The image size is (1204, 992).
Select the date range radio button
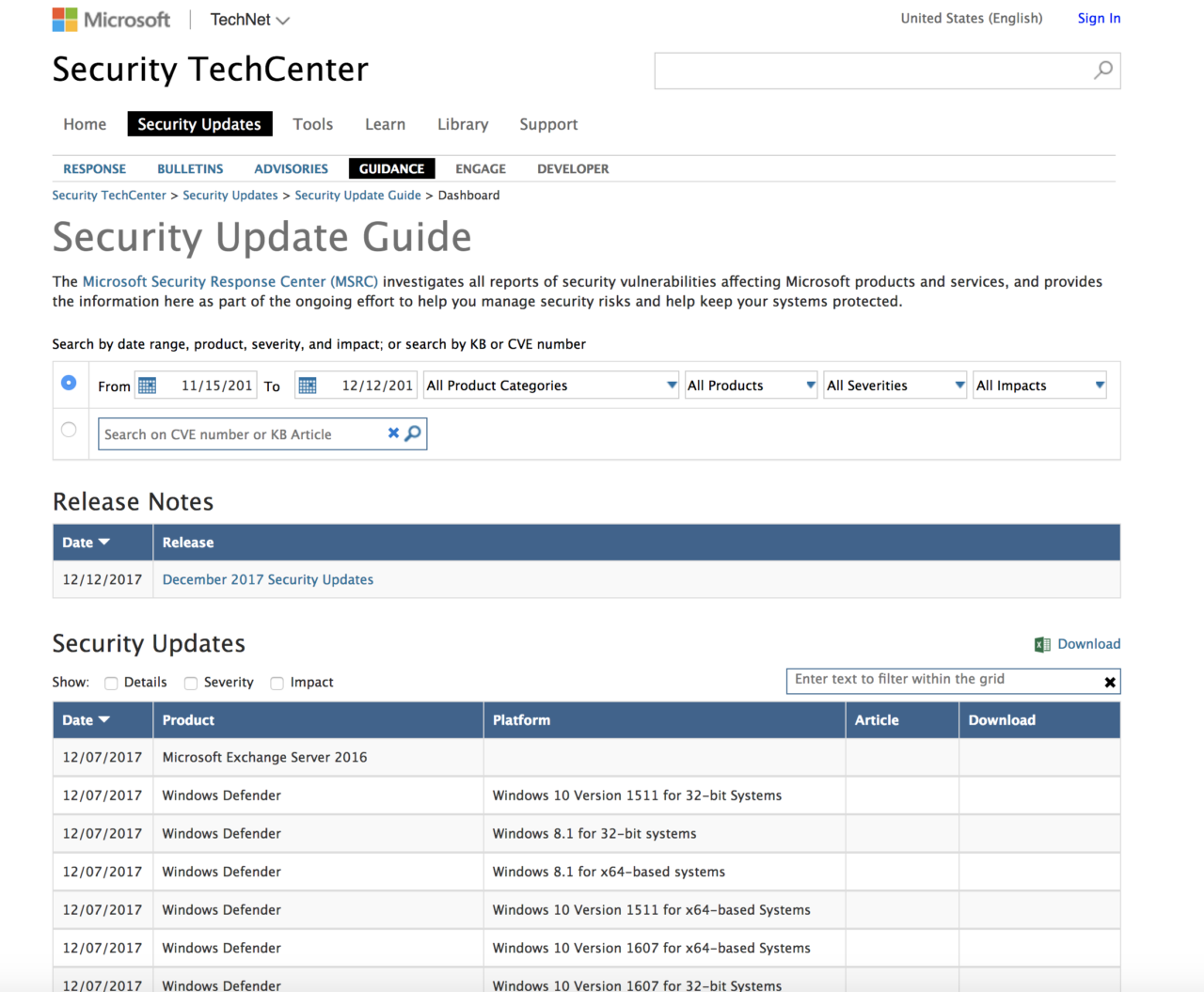point(69,383)
